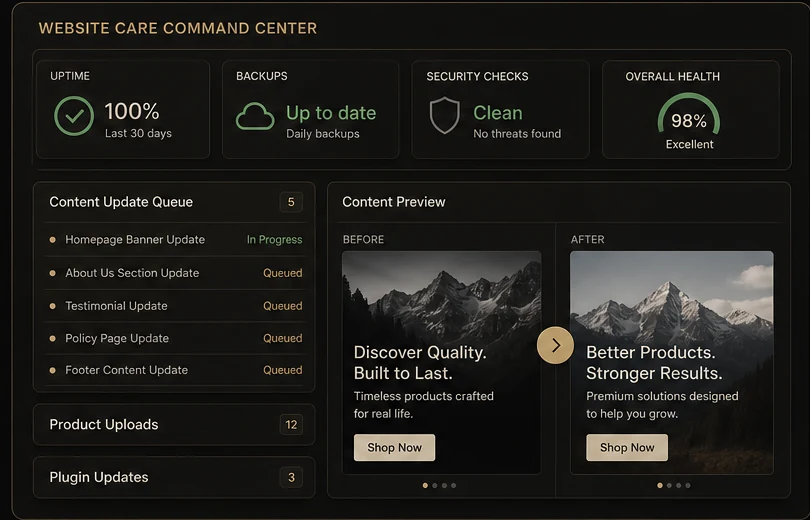Viewport: 810px width, 520px height.
Task: Click the AFTER label above the right preview
Action: click(x=587, y=240)
